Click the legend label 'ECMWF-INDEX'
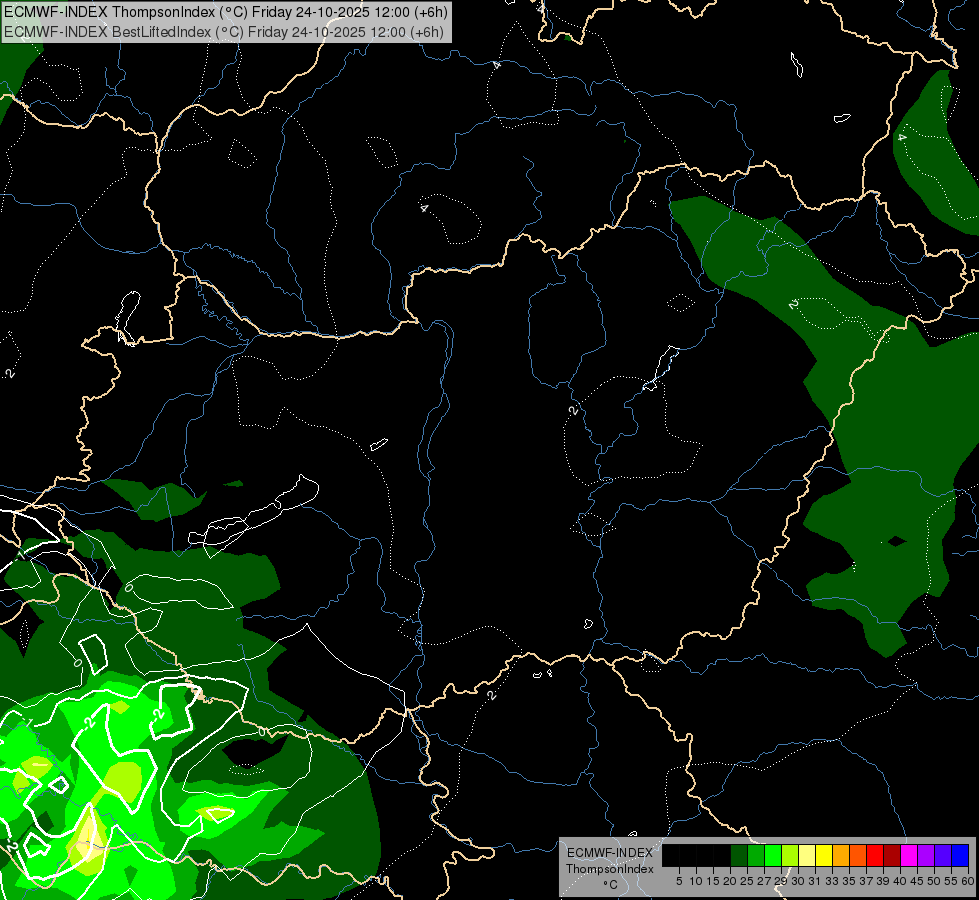 pyautogui.click(x=610, y=853)
